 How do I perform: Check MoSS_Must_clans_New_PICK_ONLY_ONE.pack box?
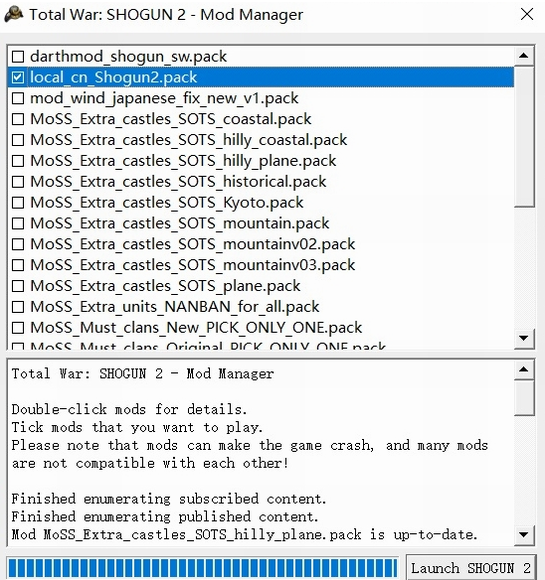pyautogui.click(x=18, y=328)
